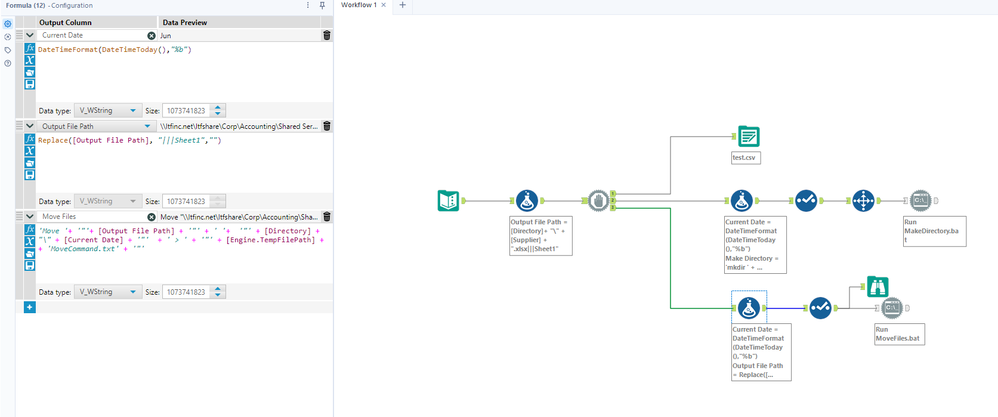Grab the drag handle of Move Files expression

tap(18, 216)
